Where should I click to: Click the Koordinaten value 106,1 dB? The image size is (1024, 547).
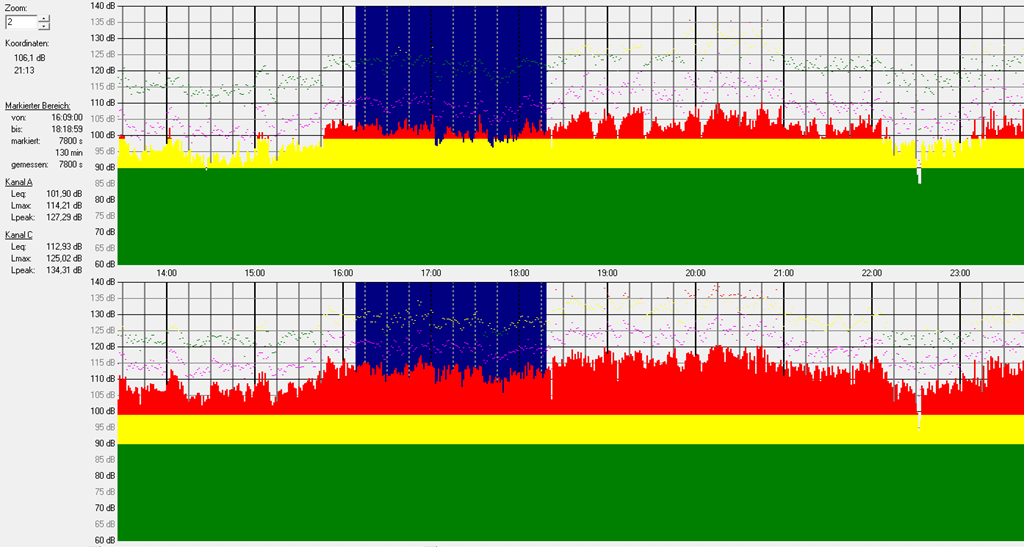tap(30, 58)
